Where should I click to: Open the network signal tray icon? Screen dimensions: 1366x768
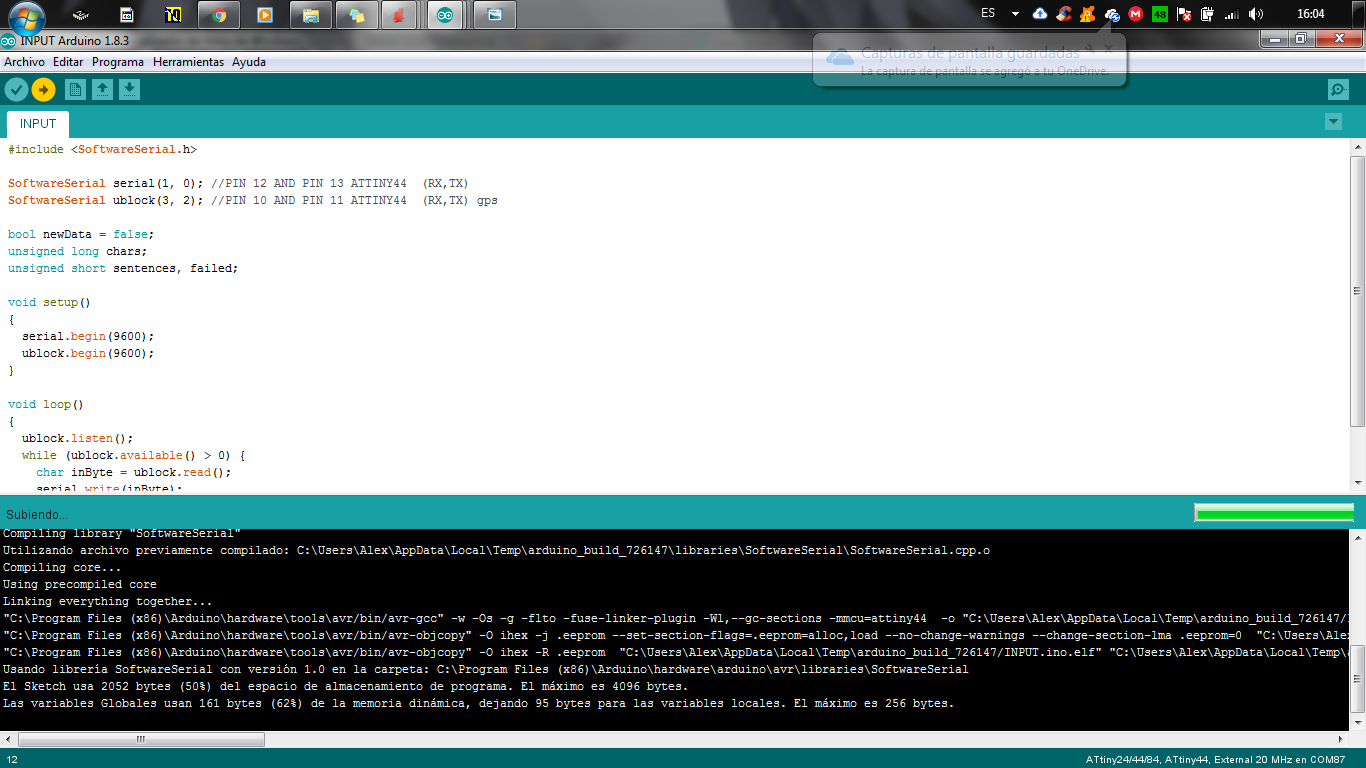1232,14
